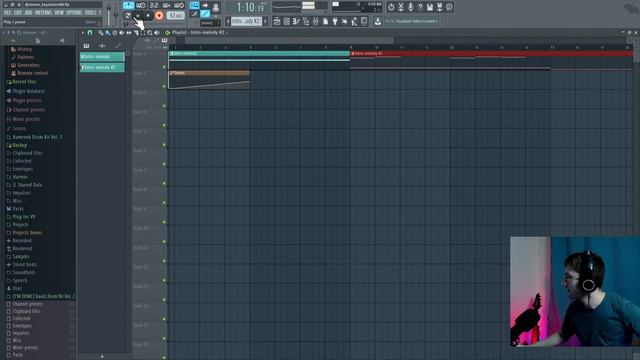Image resolution: width=640 pixels, height=360 pixels.
Task: Open the File menu
Action: [x=7, y=13]
